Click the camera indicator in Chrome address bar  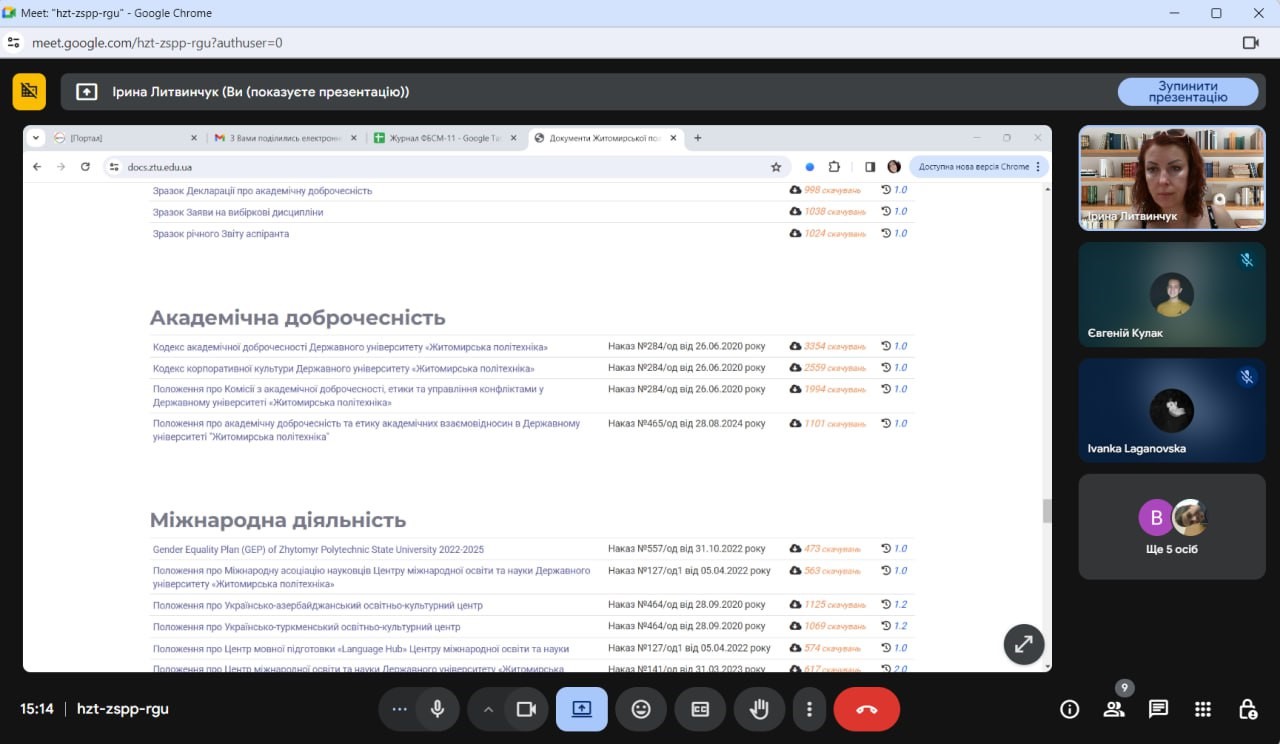(1250, 43)
